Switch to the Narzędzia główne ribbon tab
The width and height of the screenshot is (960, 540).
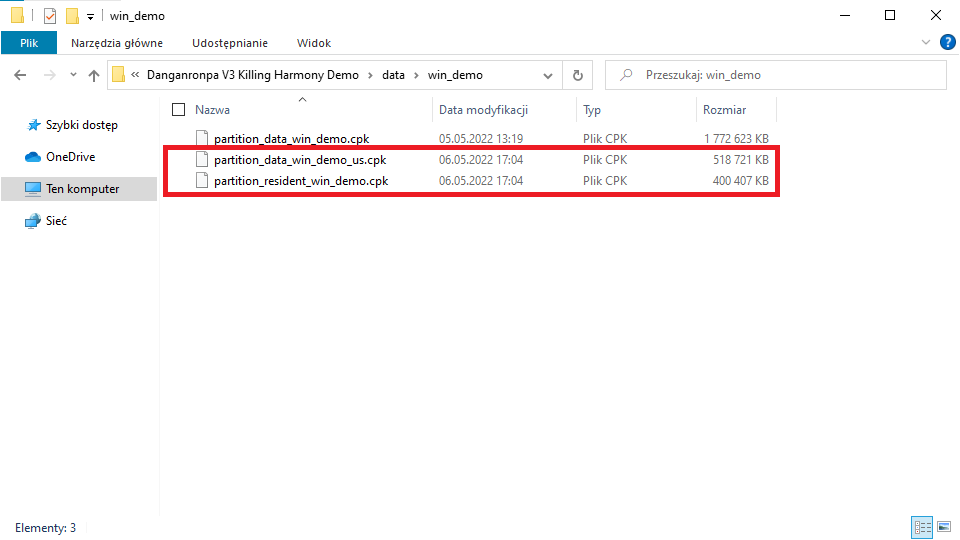pos(116,43)
